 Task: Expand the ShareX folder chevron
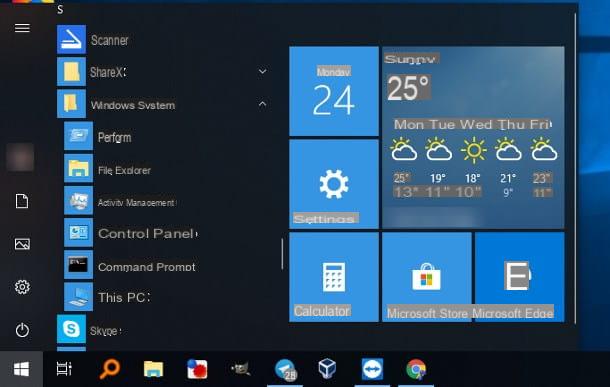(x=263, y=72)
